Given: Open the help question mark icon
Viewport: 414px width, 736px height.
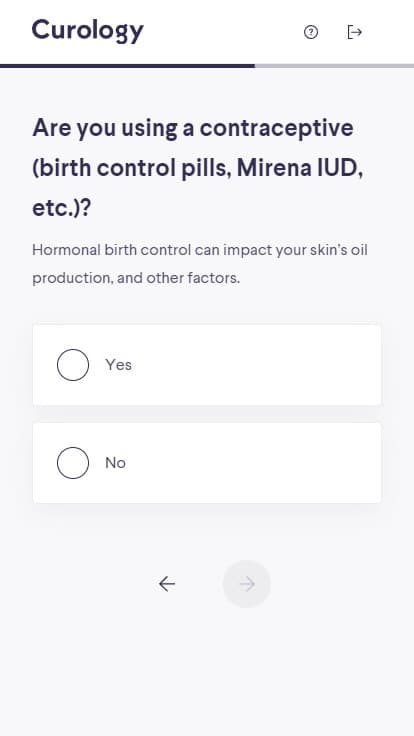Looking at the screenshot, I should click(x=311, y=32).
